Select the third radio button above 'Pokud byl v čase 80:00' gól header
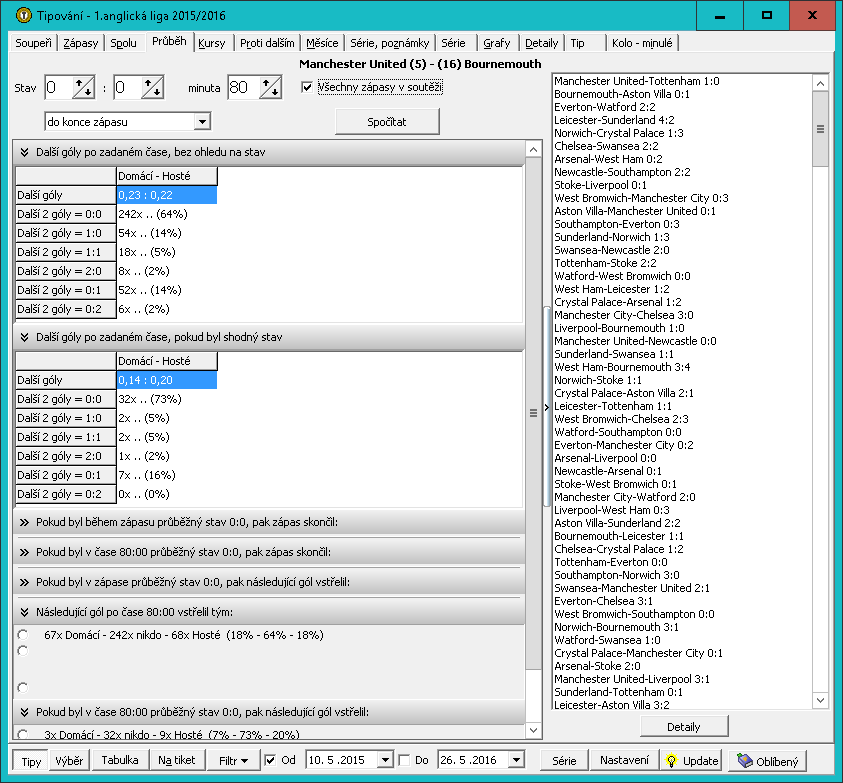Screen dimensions: 843x783 [23, 687]
